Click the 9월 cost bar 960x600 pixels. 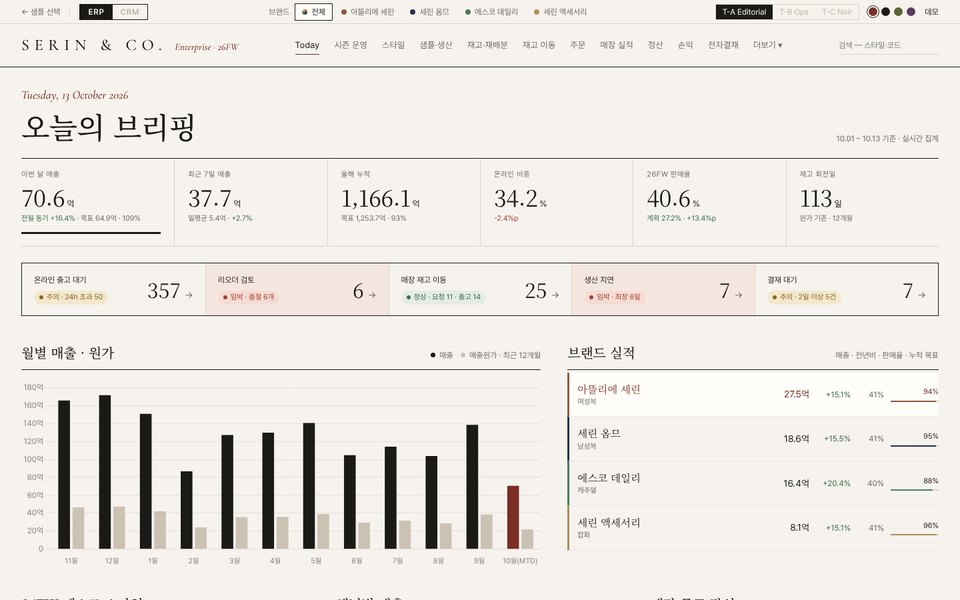tap(486, 531)
